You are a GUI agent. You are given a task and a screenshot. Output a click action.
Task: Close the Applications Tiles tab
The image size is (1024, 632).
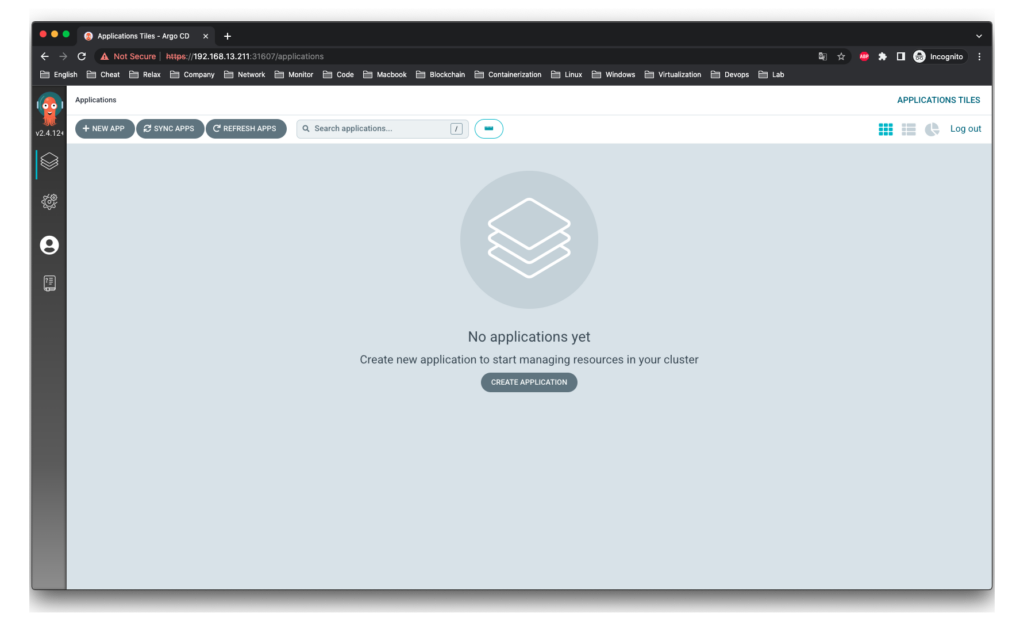pyautogui.click(x=205, y=37)
